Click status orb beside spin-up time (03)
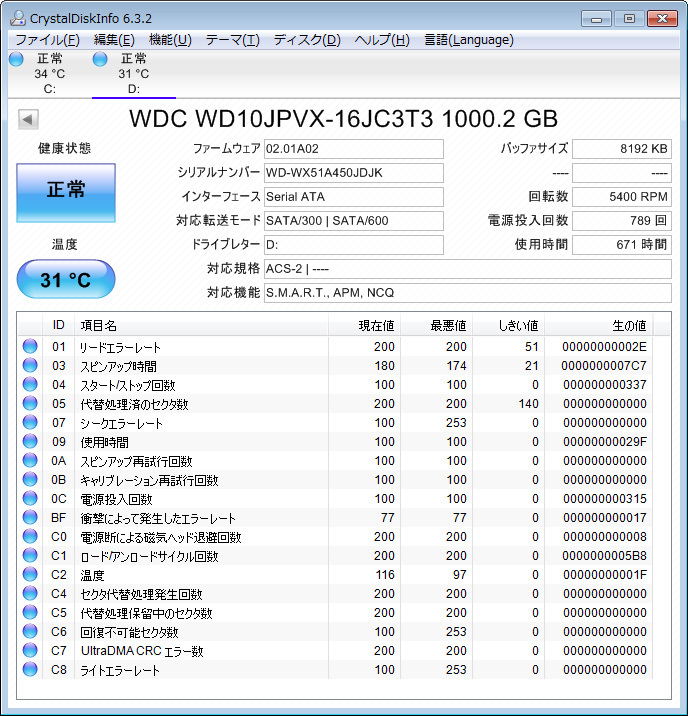 coord(29,366)
